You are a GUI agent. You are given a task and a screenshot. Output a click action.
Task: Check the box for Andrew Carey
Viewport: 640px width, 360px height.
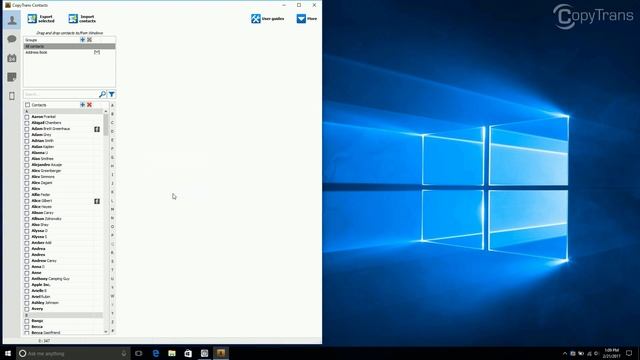click(27, 261)
